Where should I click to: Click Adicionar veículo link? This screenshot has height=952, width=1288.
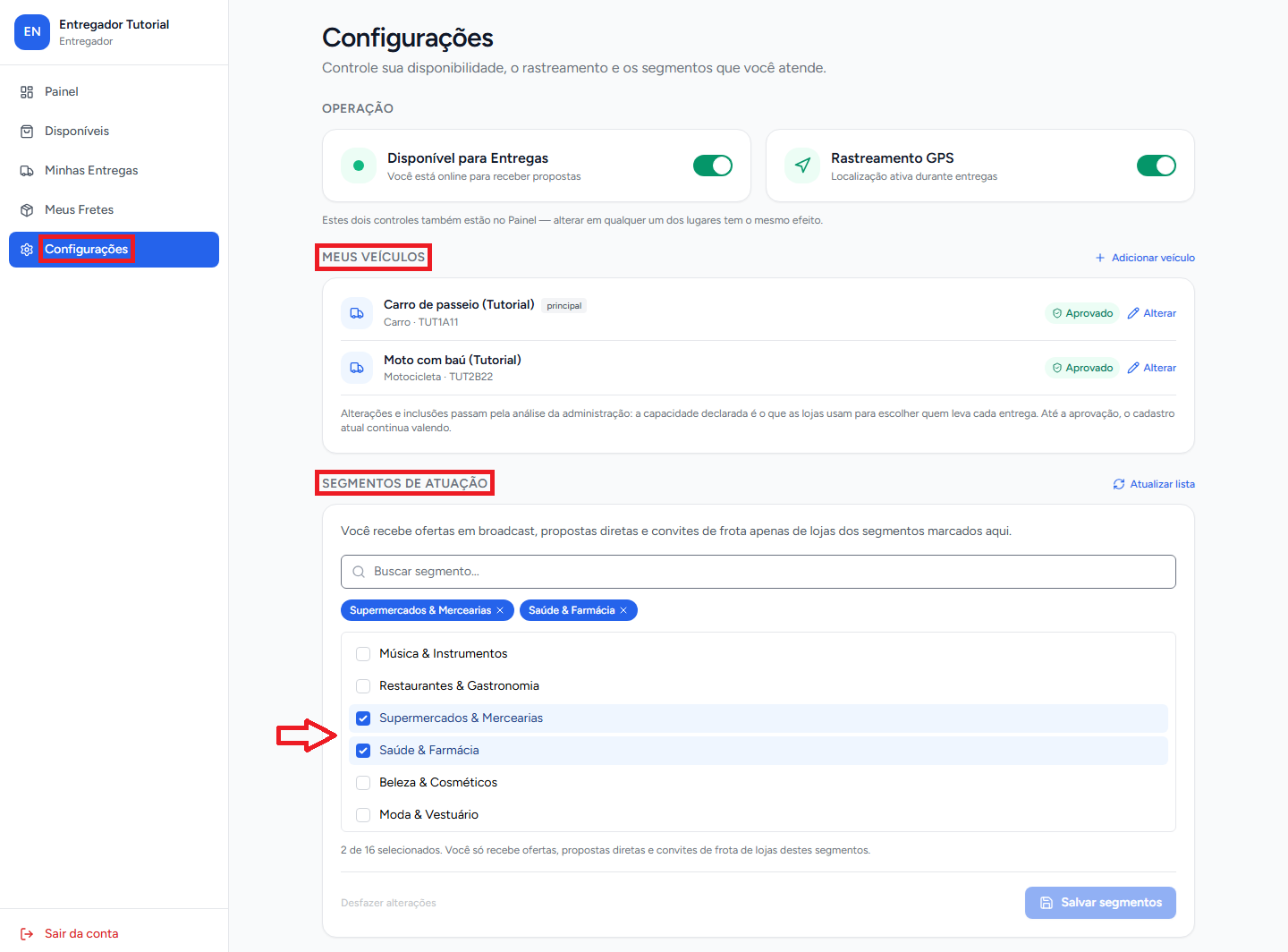(x=1145, y=258)
